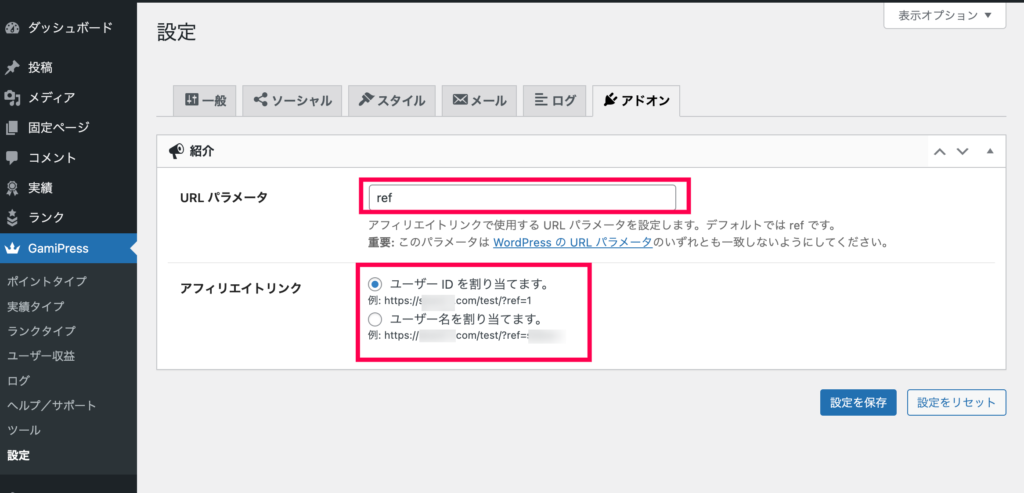Click the ランク rank icon
Image resolution: width=1024 pixels, height=493 pixels.
tap(11, 217)
